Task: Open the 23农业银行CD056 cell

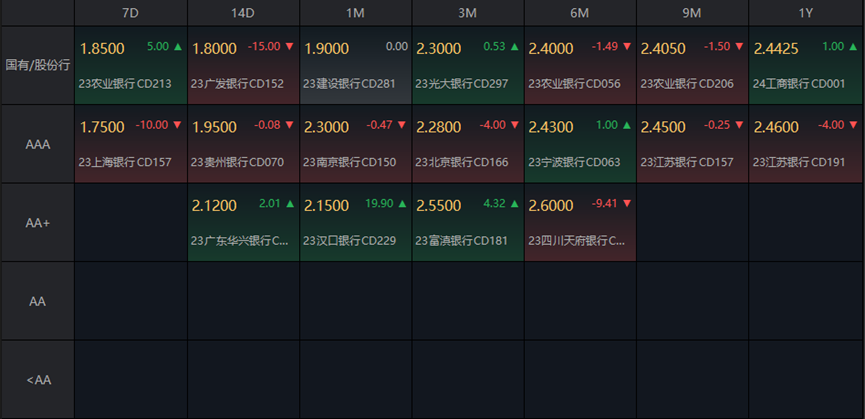Action: point(580,65)
